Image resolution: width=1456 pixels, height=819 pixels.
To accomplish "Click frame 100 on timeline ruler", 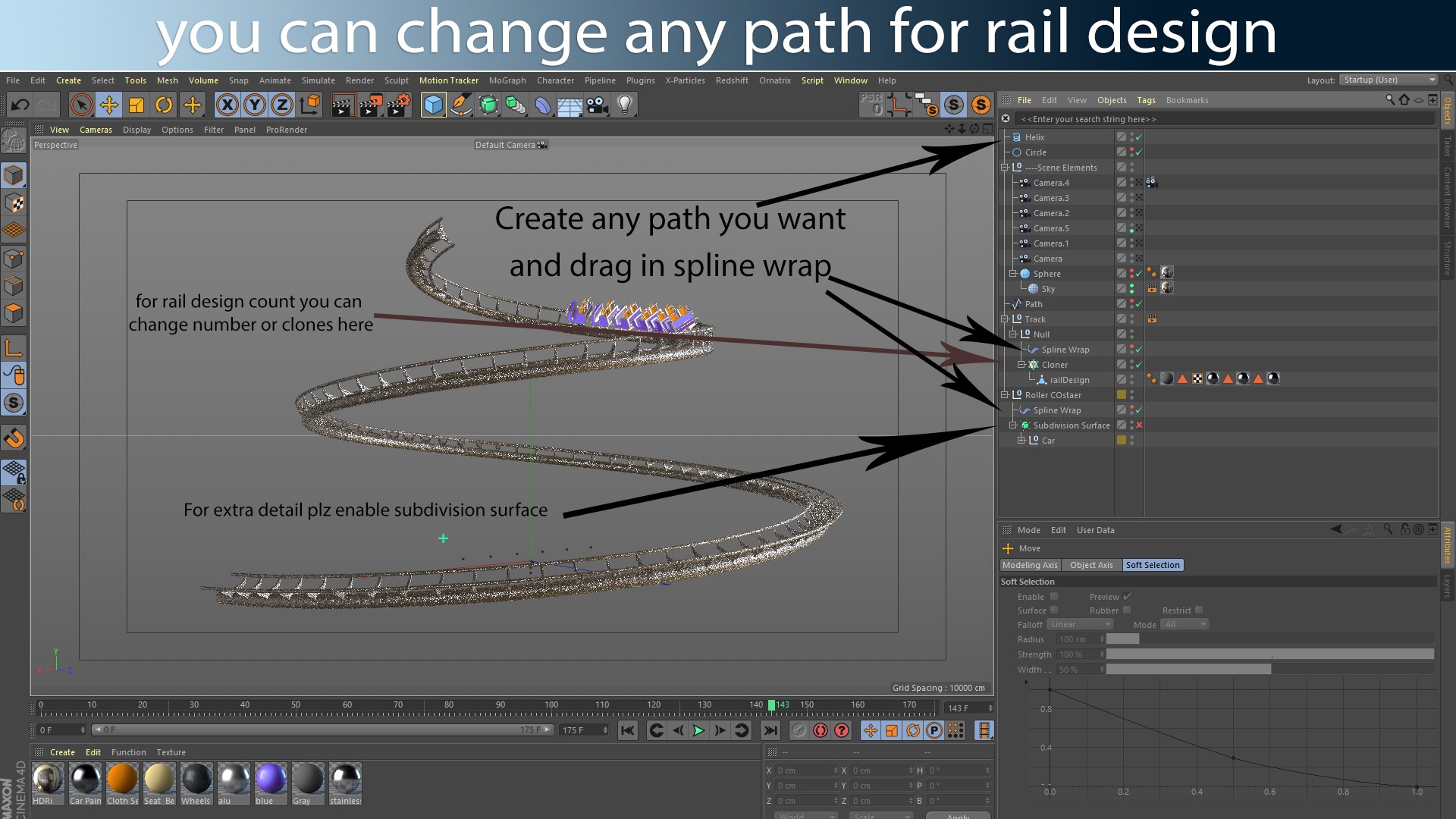I will (x=551, y=706).
